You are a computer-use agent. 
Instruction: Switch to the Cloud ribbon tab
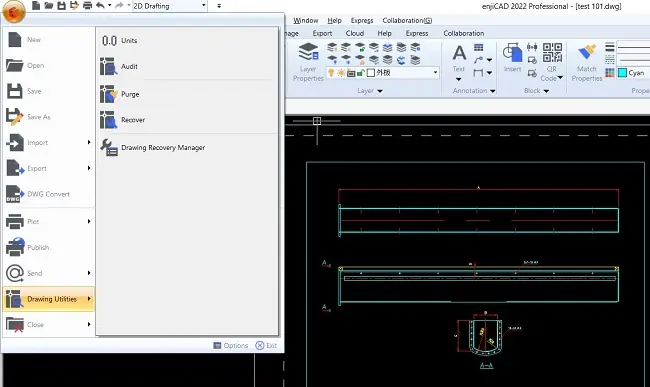tap(354, 33)
